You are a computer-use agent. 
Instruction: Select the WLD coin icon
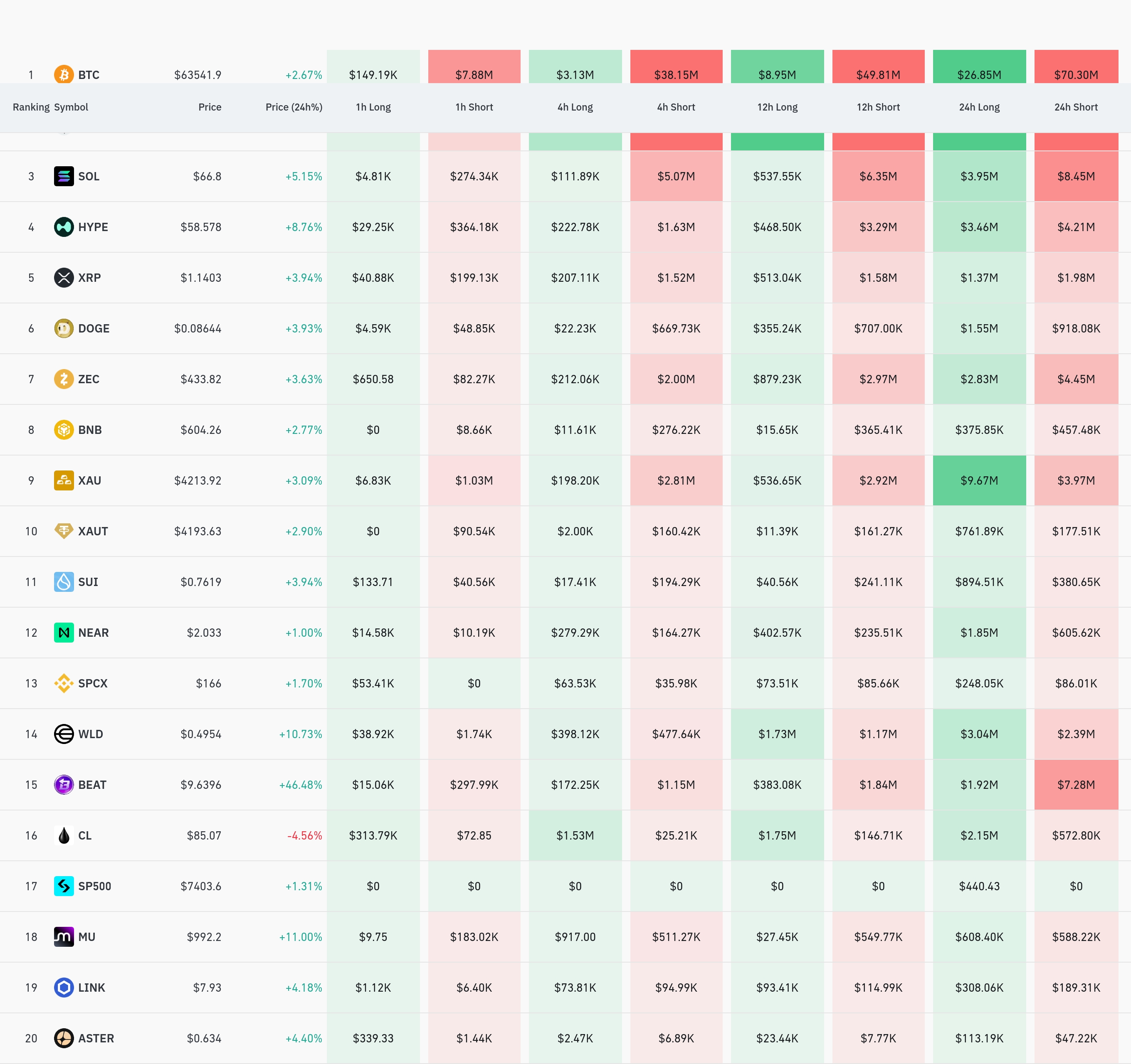64,734
